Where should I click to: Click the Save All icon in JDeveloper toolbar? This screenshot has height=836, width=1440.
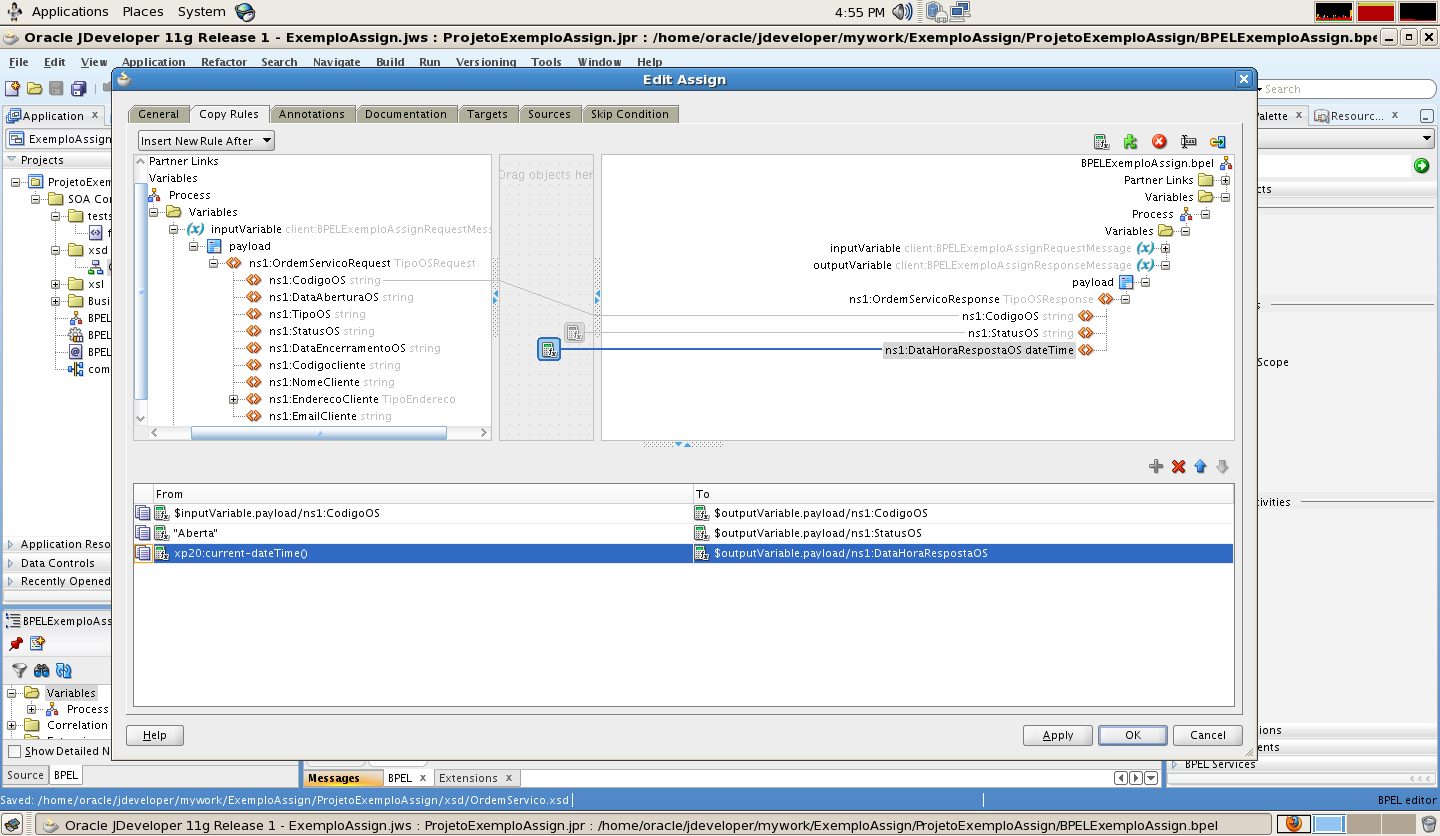[x=79, y=89]
